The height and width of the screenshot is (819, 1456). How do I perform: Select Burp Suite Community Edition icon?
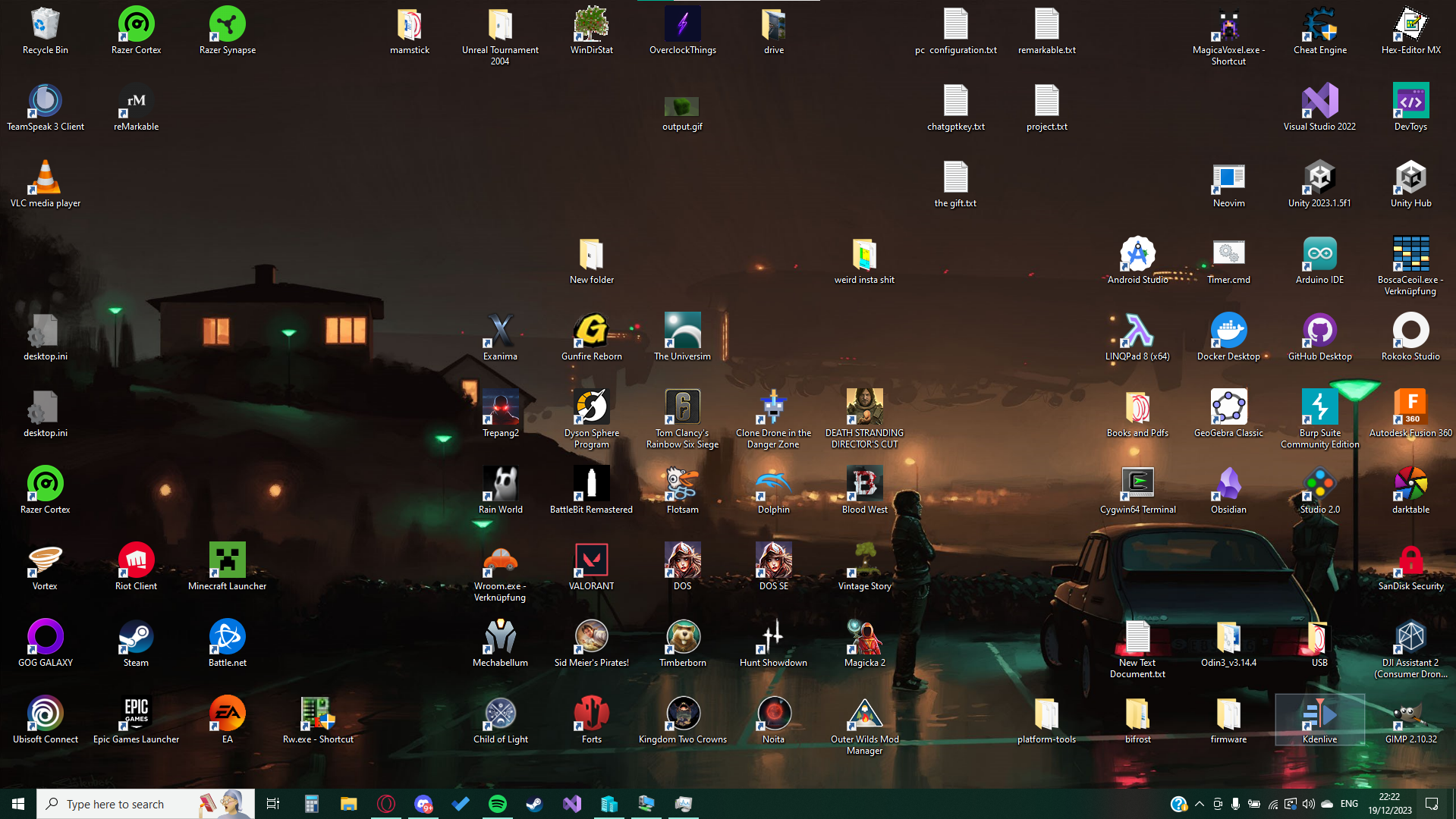pyautogui.click(x=1320, y=419)
